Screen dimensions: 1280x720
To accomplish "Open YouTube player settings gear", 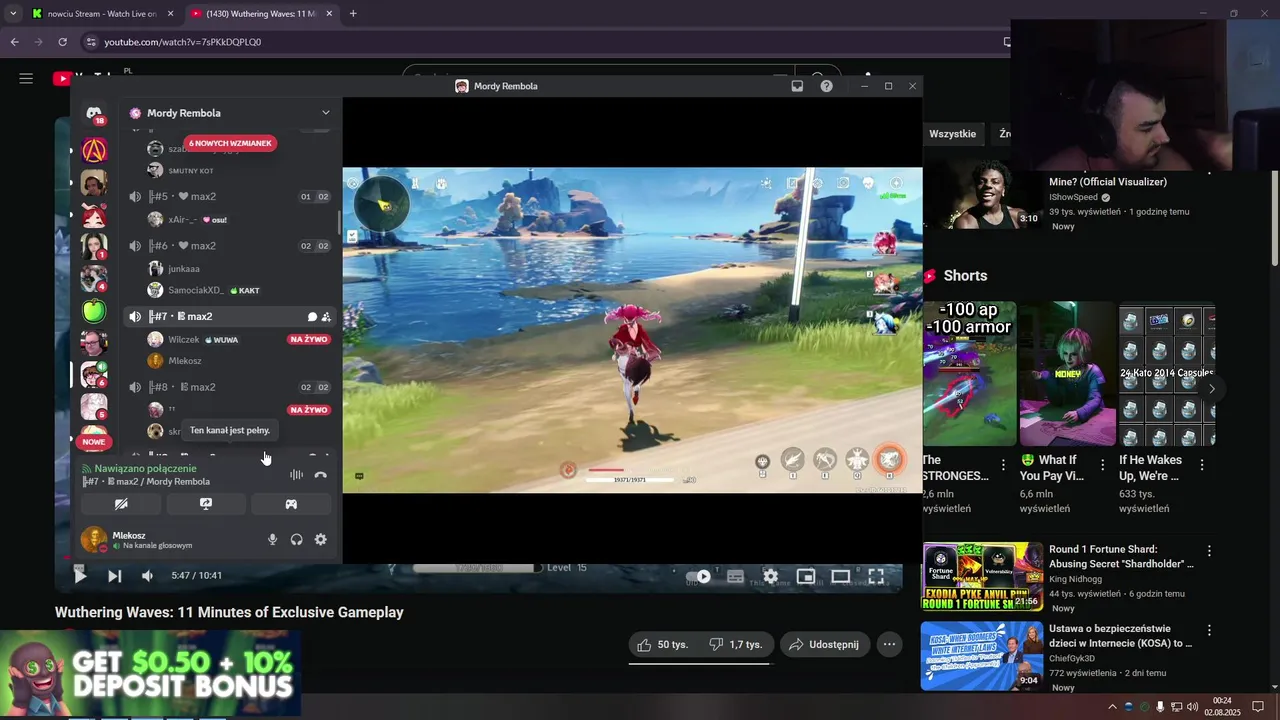I will pyautogui.click(x=770, y=576).
